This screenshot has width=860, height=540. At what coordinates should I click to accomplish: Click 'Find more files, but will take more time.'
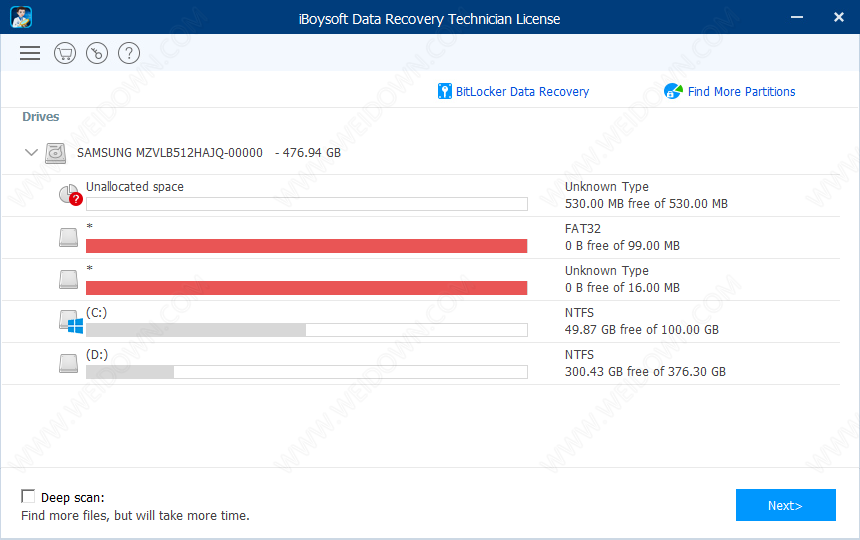click(x=135, y=516)
